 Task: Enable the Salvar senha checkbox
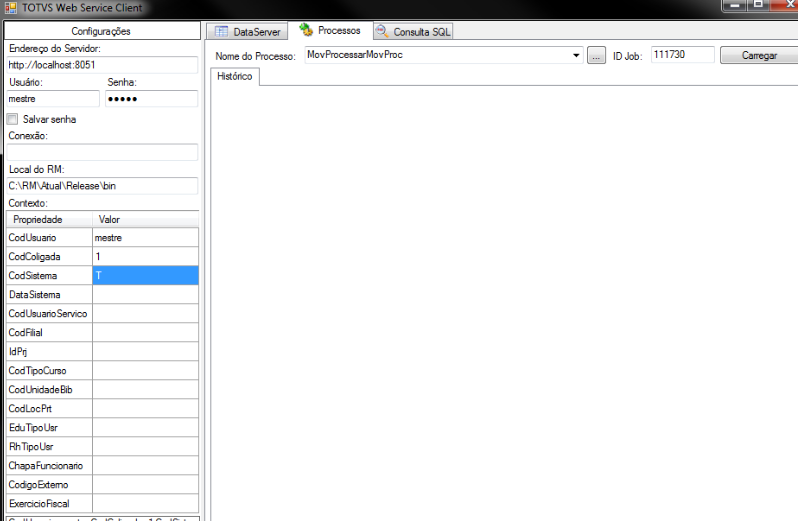(x=12, y=119)
